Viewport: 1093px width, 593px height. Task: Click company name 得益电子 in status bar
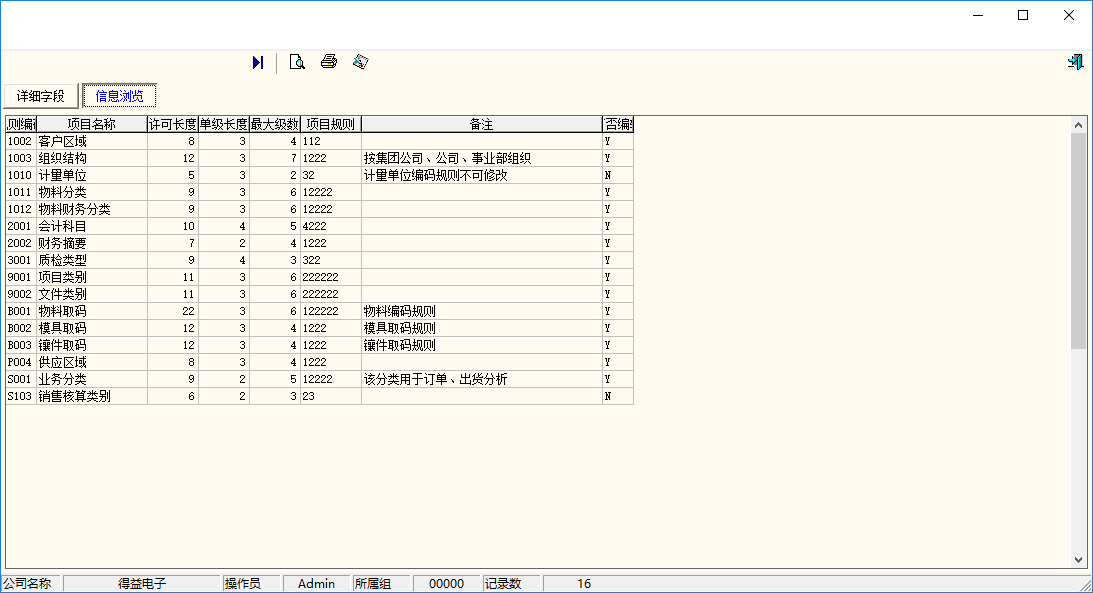tap(142, 584)
